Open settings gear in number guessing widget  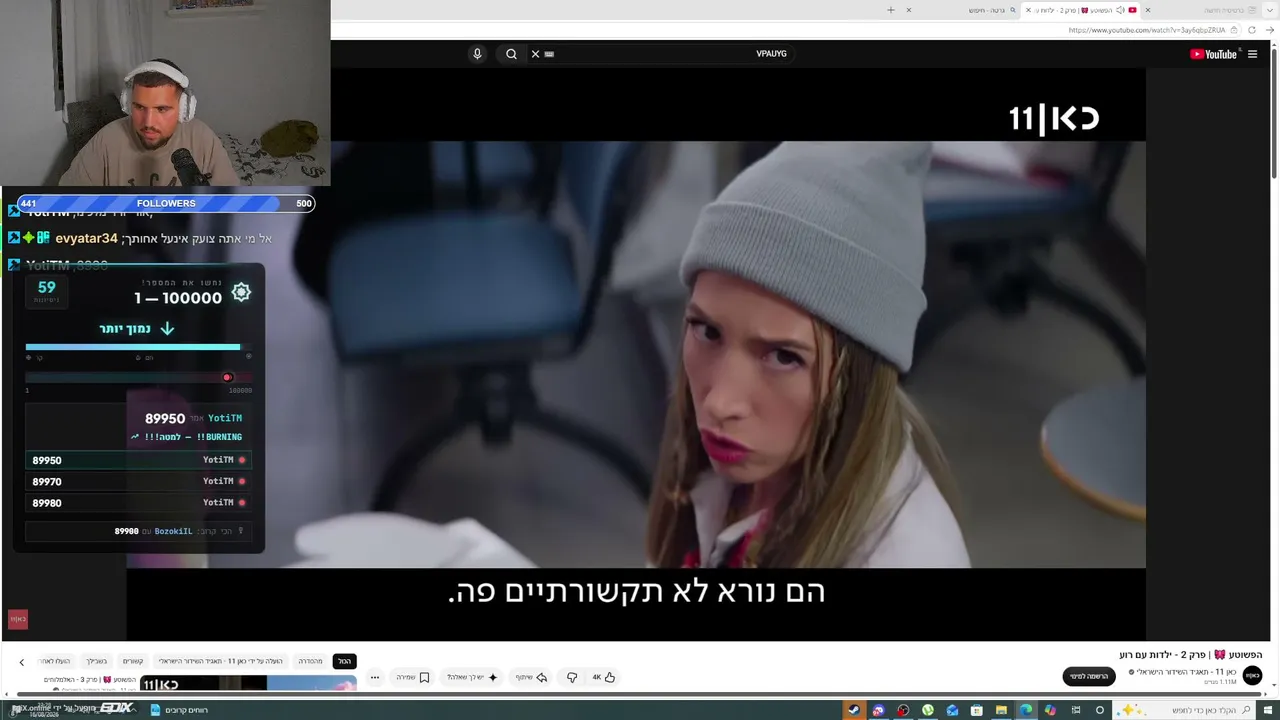[241, 292]
